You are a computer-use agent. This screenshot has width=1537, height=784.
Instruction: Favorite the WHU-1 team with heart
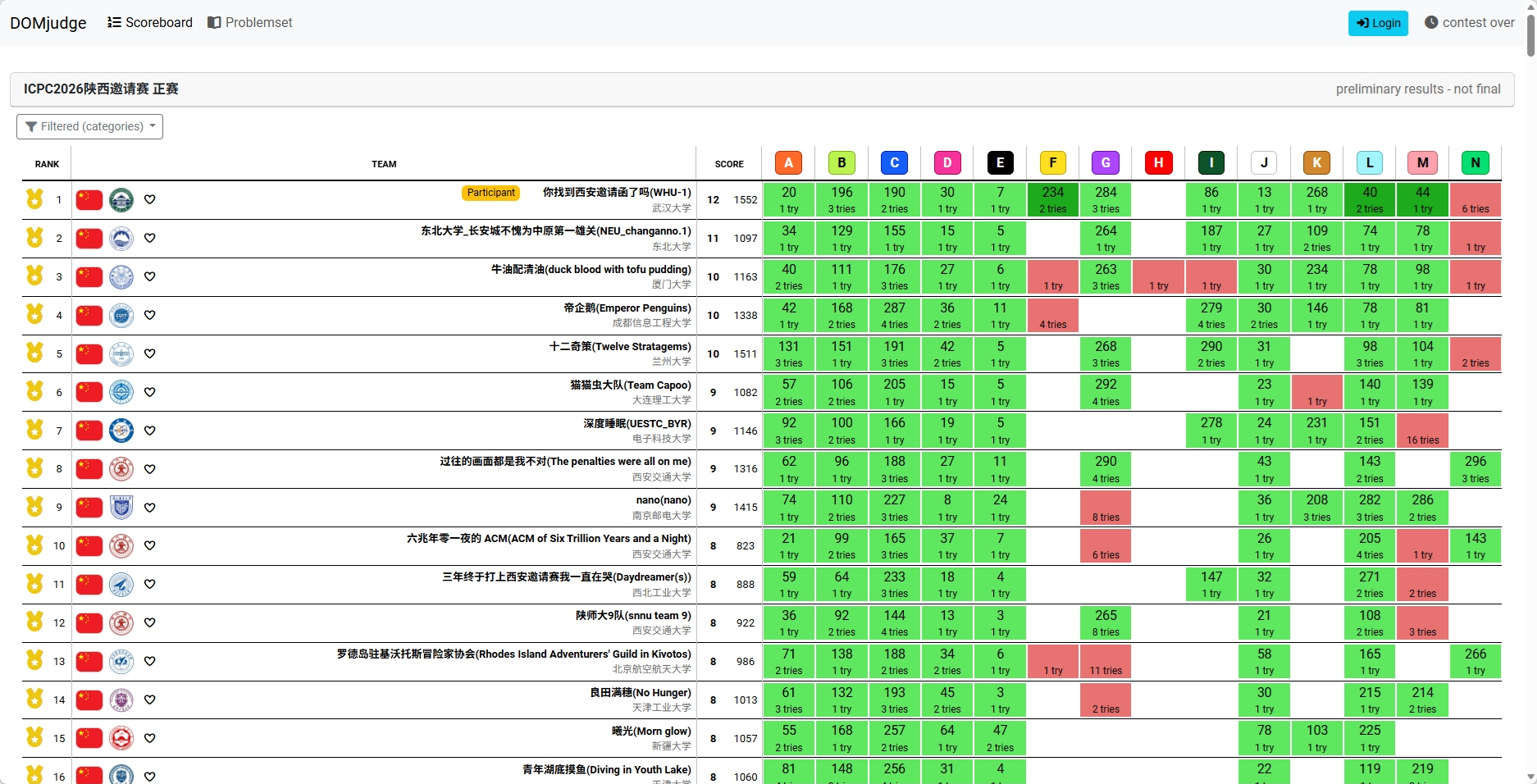click(x=149, y=199)
